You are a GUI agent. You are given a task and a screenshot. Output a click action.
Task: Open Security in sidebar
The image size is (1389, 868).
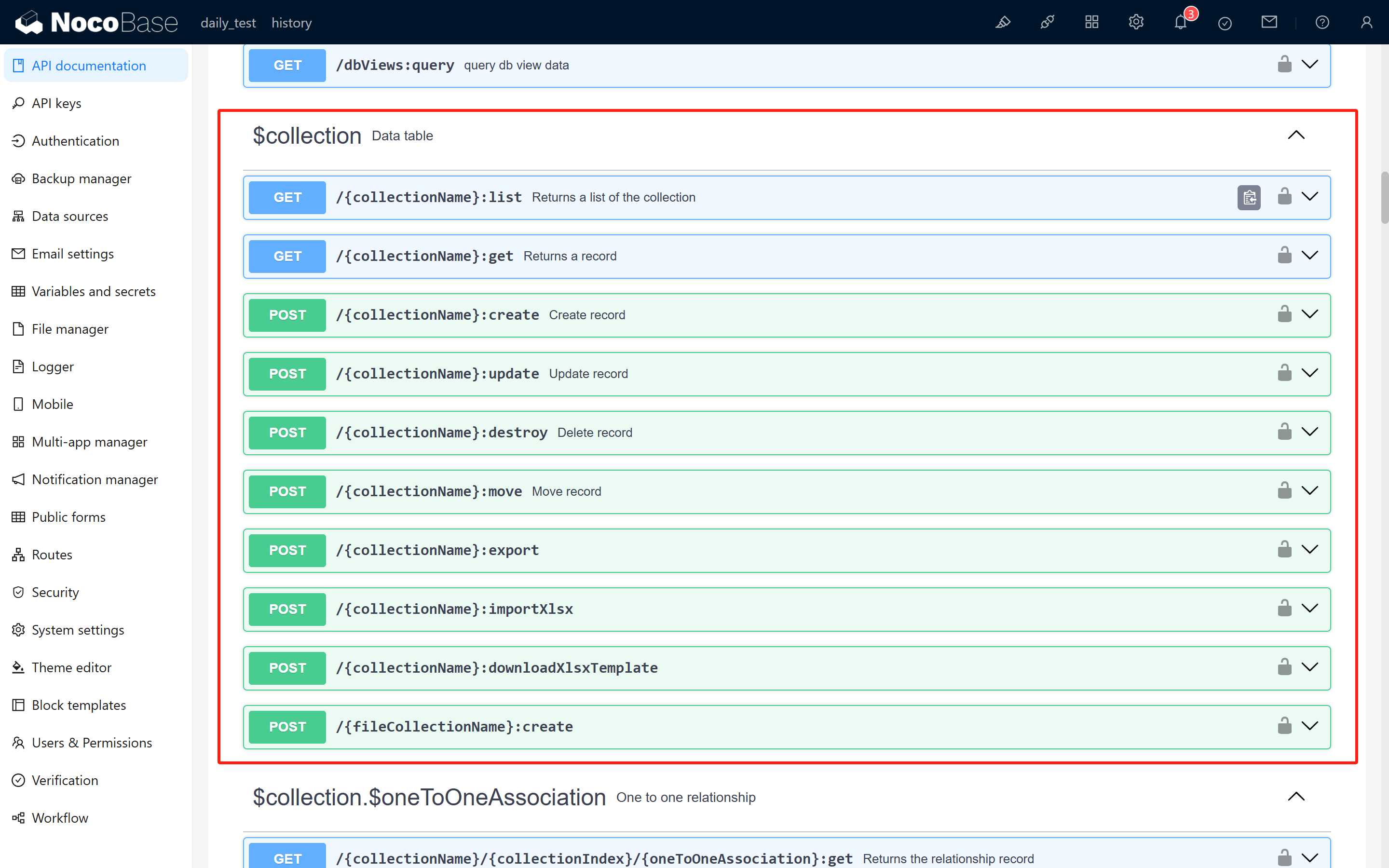click(96, 592)
